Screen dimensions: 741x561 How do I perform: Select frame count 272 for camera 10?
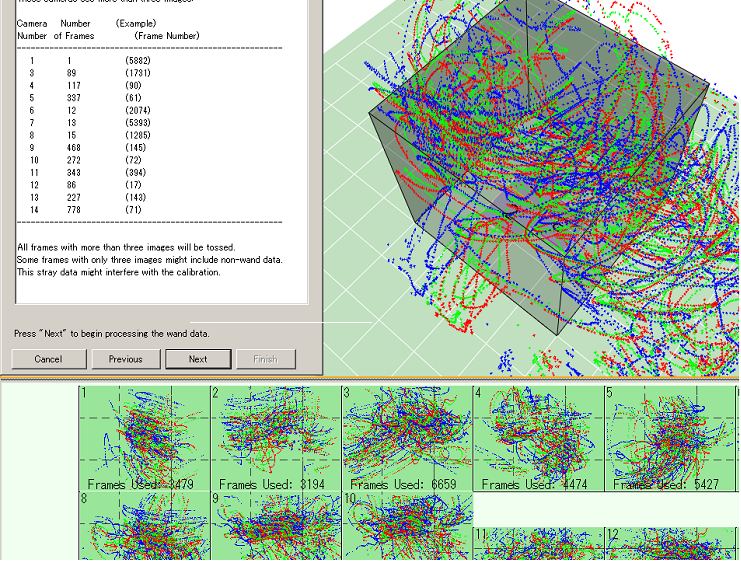[74, 160]
